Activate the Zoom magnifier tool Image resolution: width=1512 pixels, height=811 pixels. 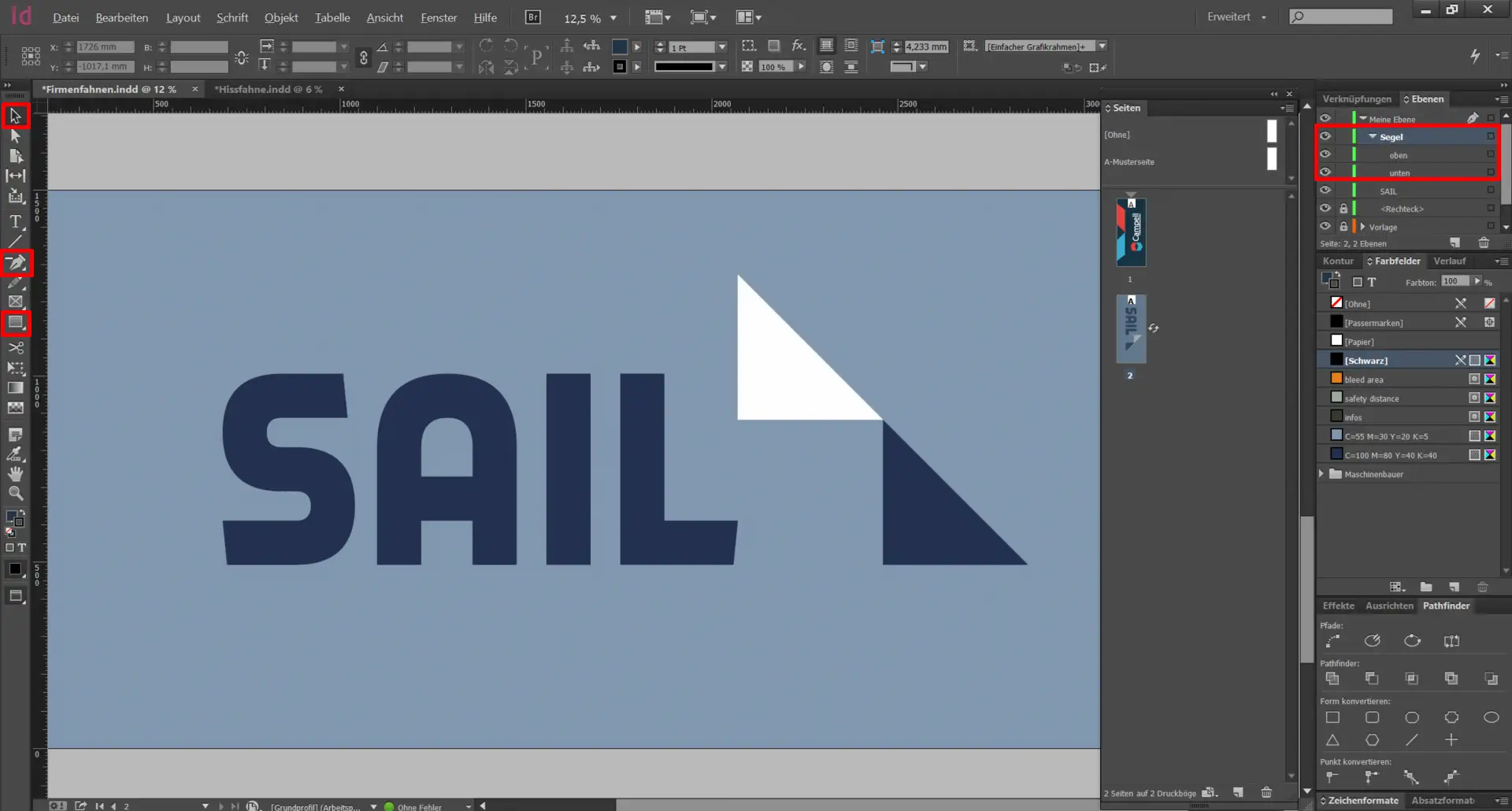16,494
